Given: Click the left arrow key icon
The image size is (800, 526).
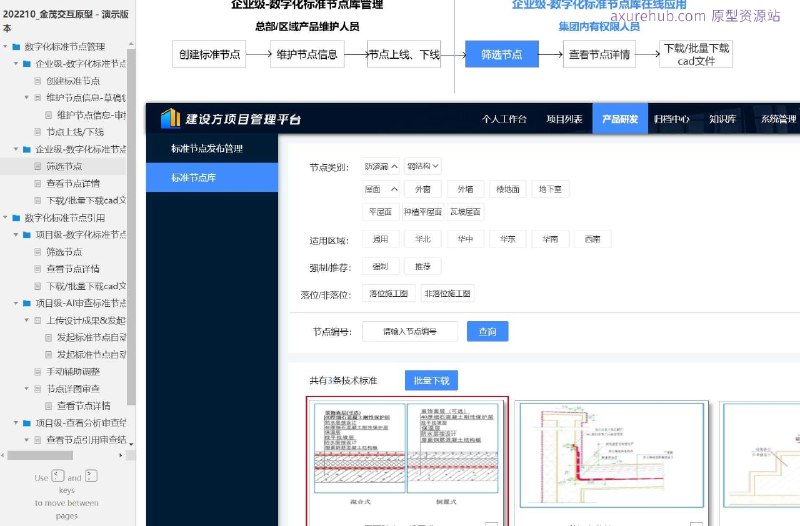Looking at the screenshot, I should 58,477.
